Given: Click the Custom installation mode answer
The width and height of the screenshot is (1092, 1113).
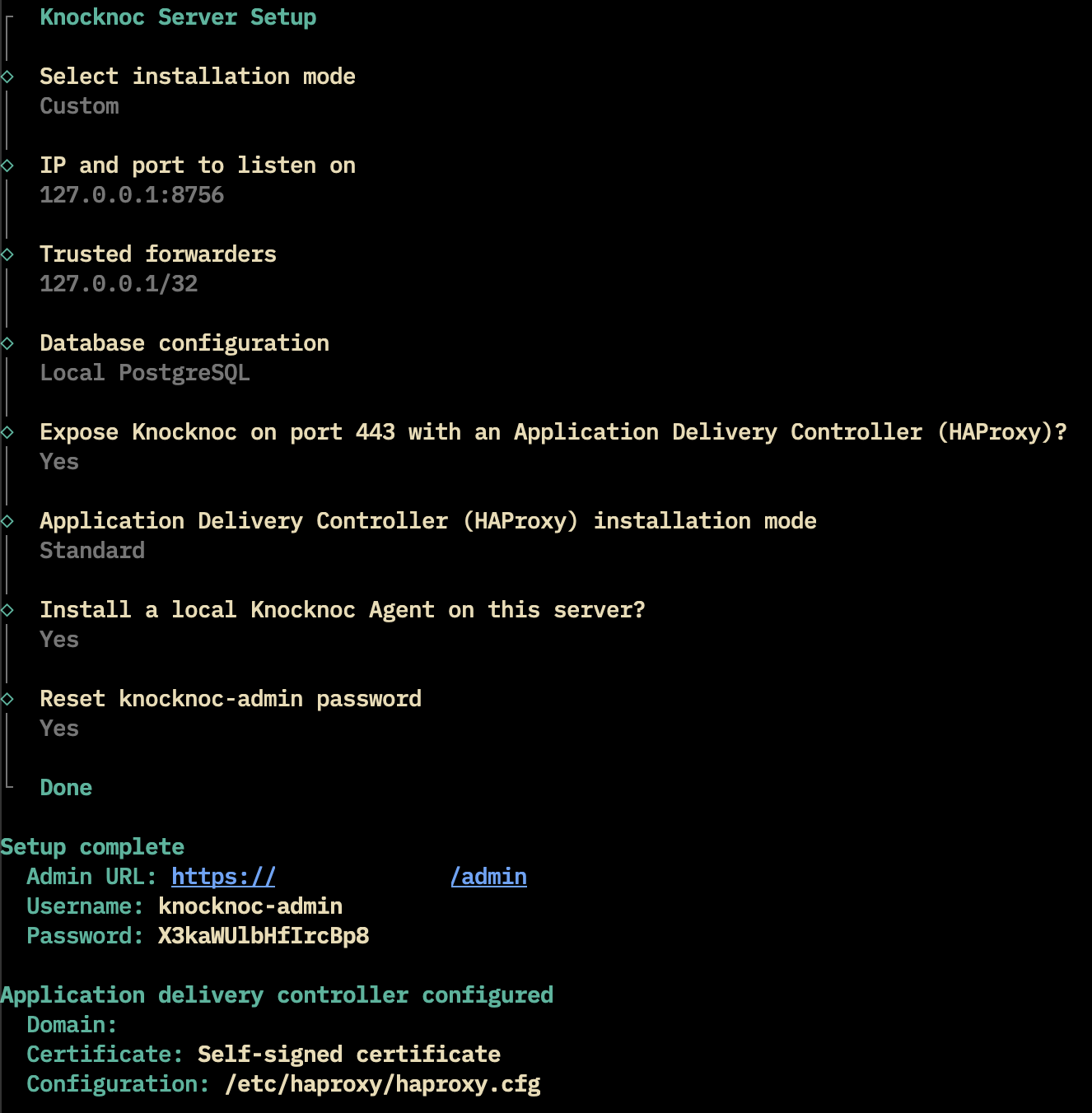Looking at the screenshot, I should (79, 106).
